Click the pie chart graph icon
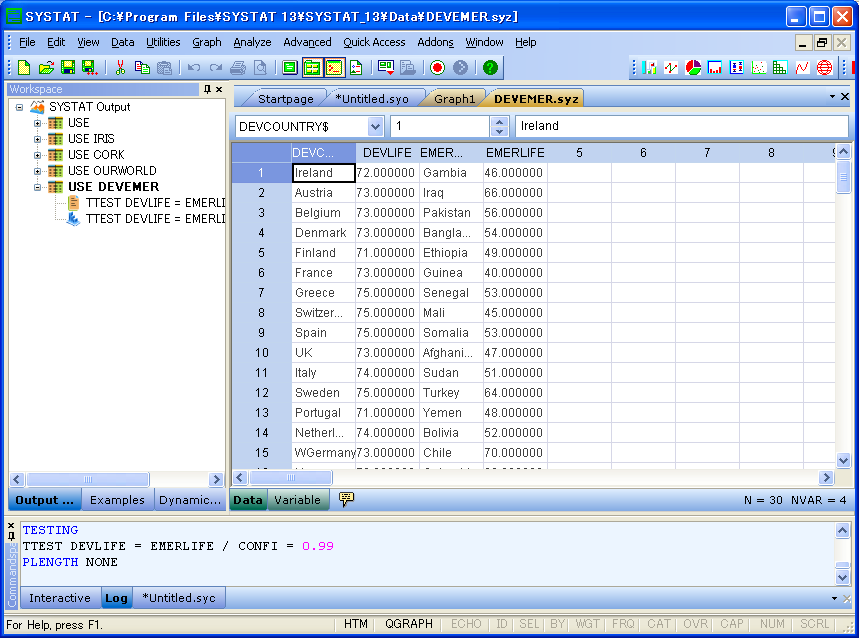 tap(693, 67)
